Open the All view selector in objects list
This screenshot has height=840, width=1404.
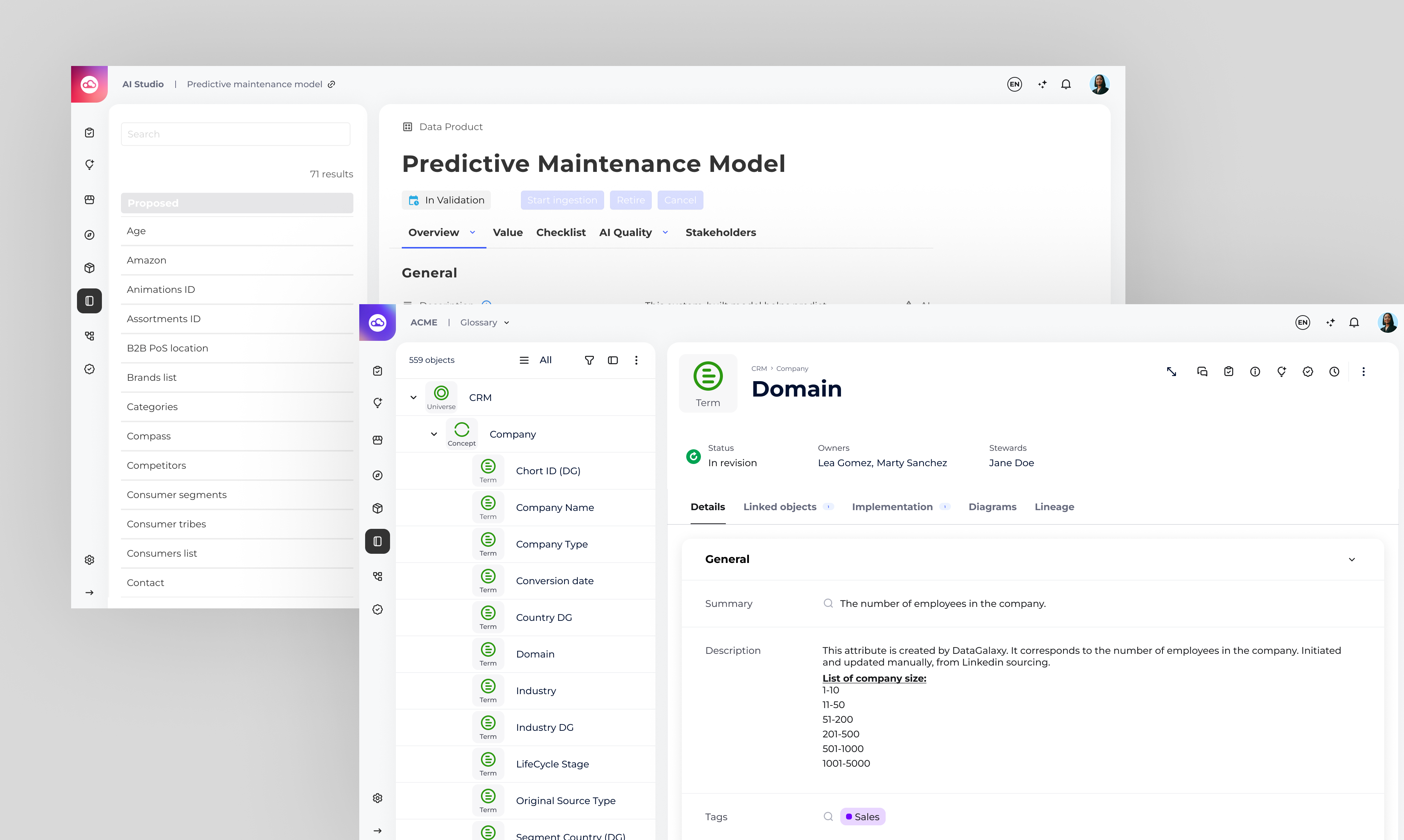coord(535,360)
